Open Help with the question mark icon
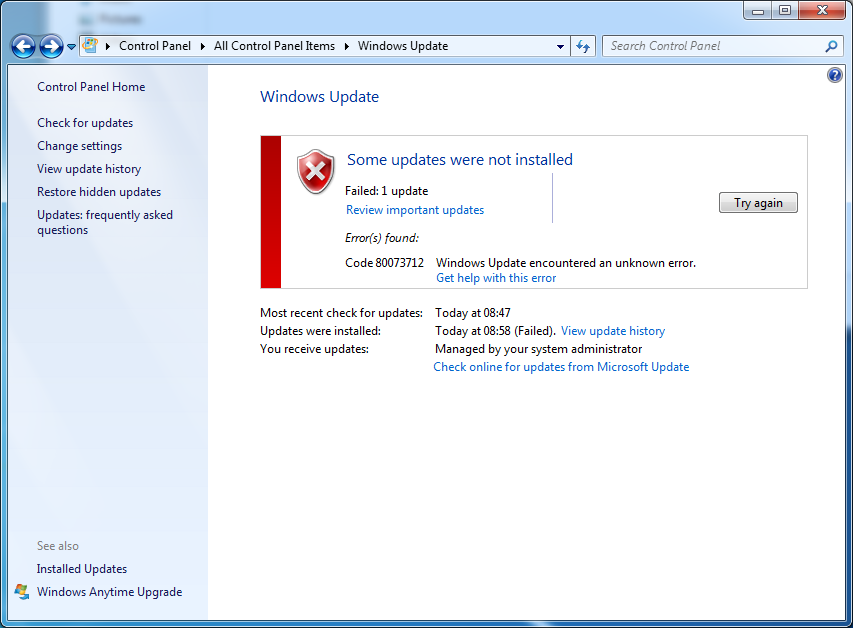This screenshot has height=628, width=853. pos(835,75)
